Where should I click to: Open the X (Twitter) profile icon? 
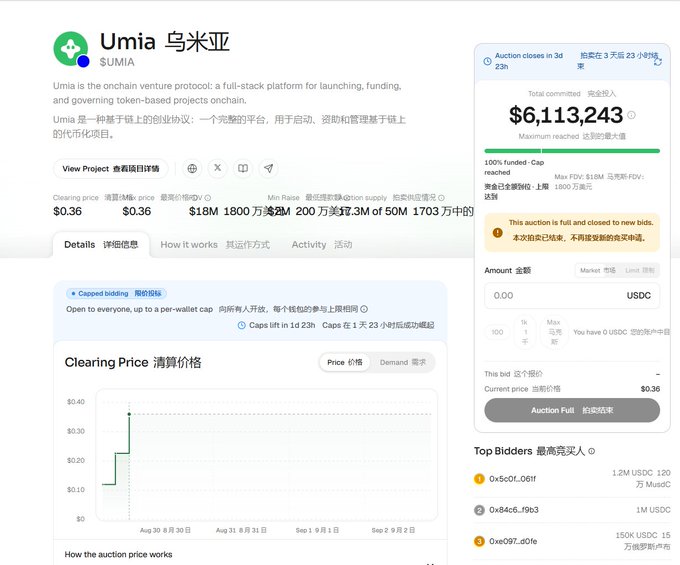[218, 168]
